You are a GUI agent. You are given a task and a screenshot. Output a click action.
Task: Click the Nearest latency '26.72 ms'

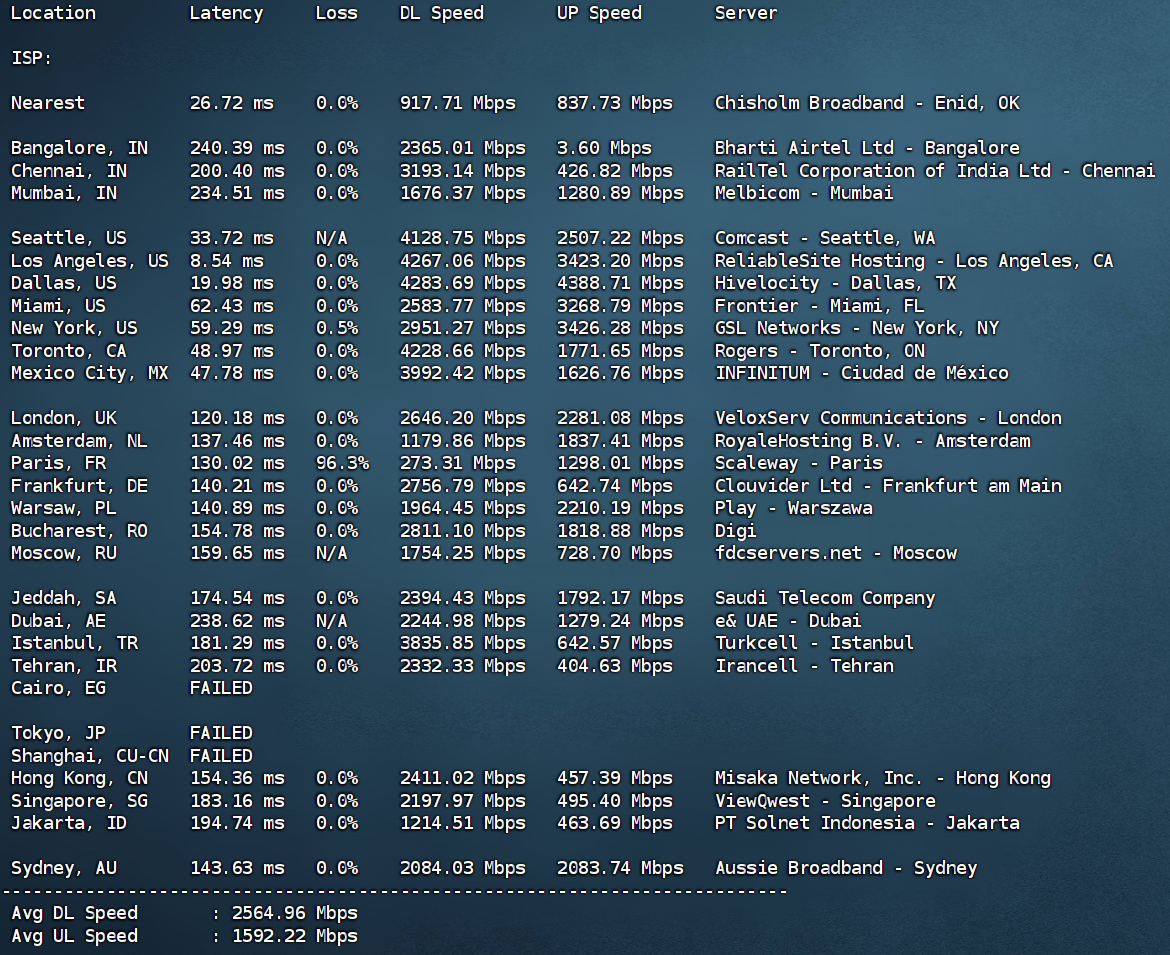(x=231, y=103)
